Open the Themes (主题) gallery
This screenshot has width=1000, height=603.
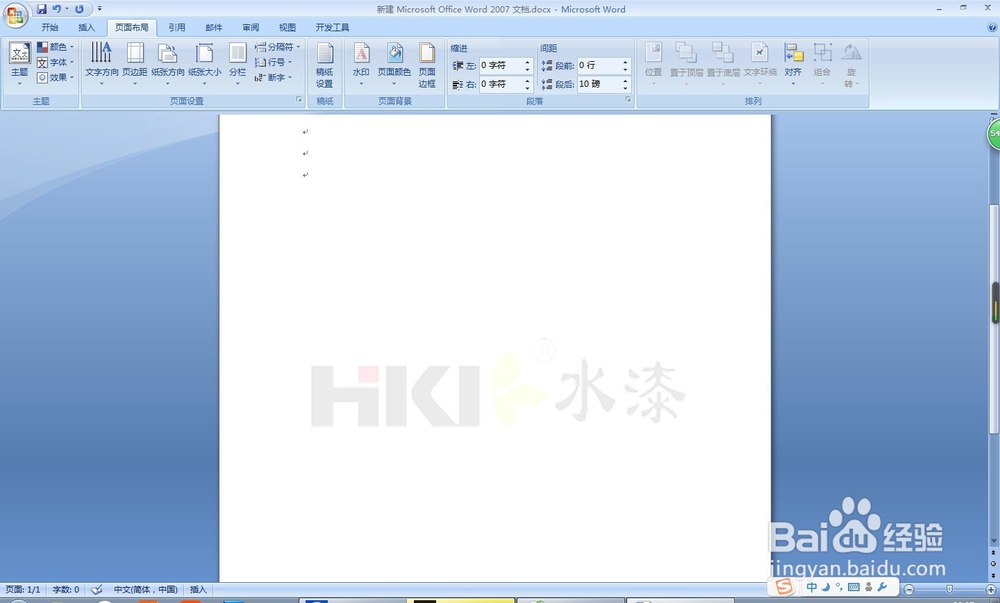click(20, 64)
